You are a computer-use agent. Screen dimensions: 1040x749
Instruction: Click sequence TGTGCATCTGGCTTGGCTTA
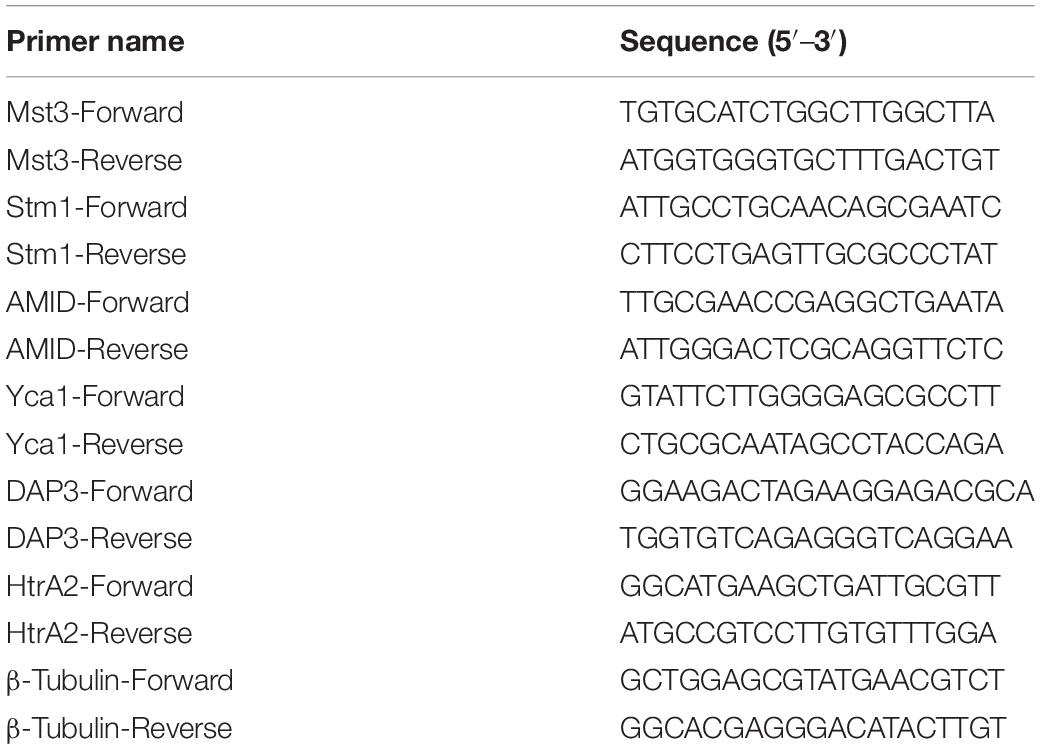[807, 112]
